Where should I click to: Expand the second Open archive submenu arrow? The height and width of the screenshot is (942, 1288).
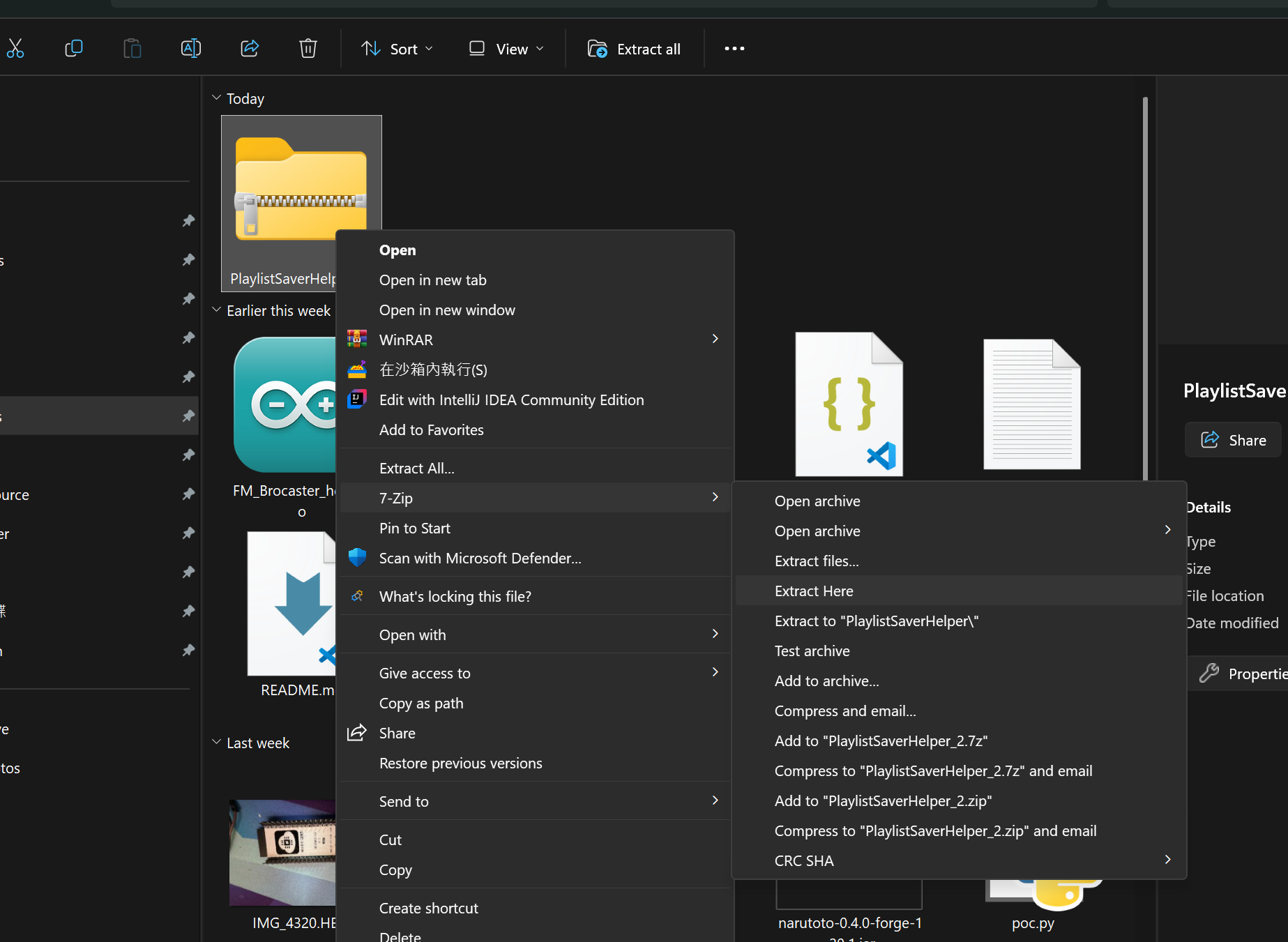[1168, 530]
